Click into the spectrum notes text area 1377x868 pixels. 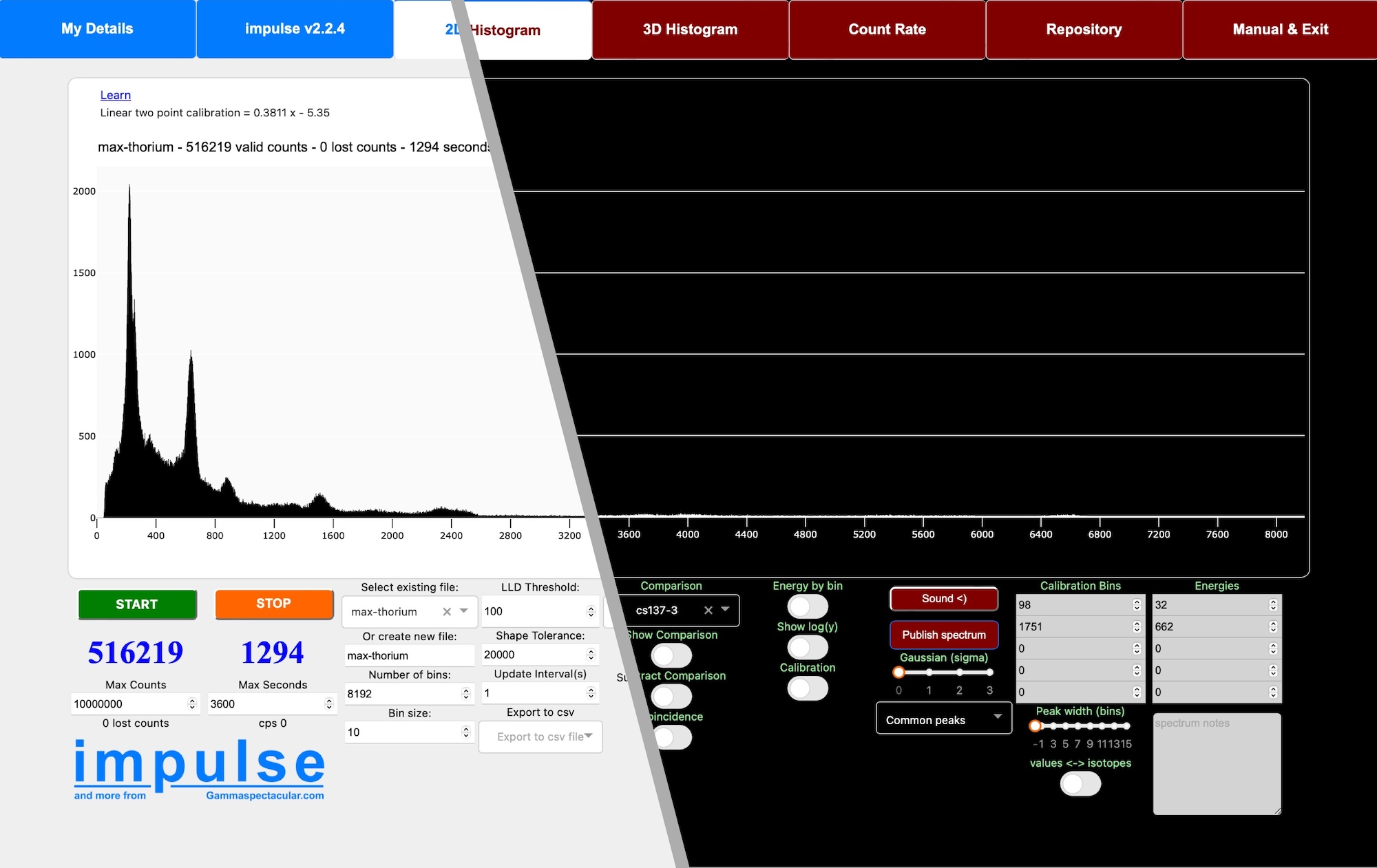(x=1217, y=764)
